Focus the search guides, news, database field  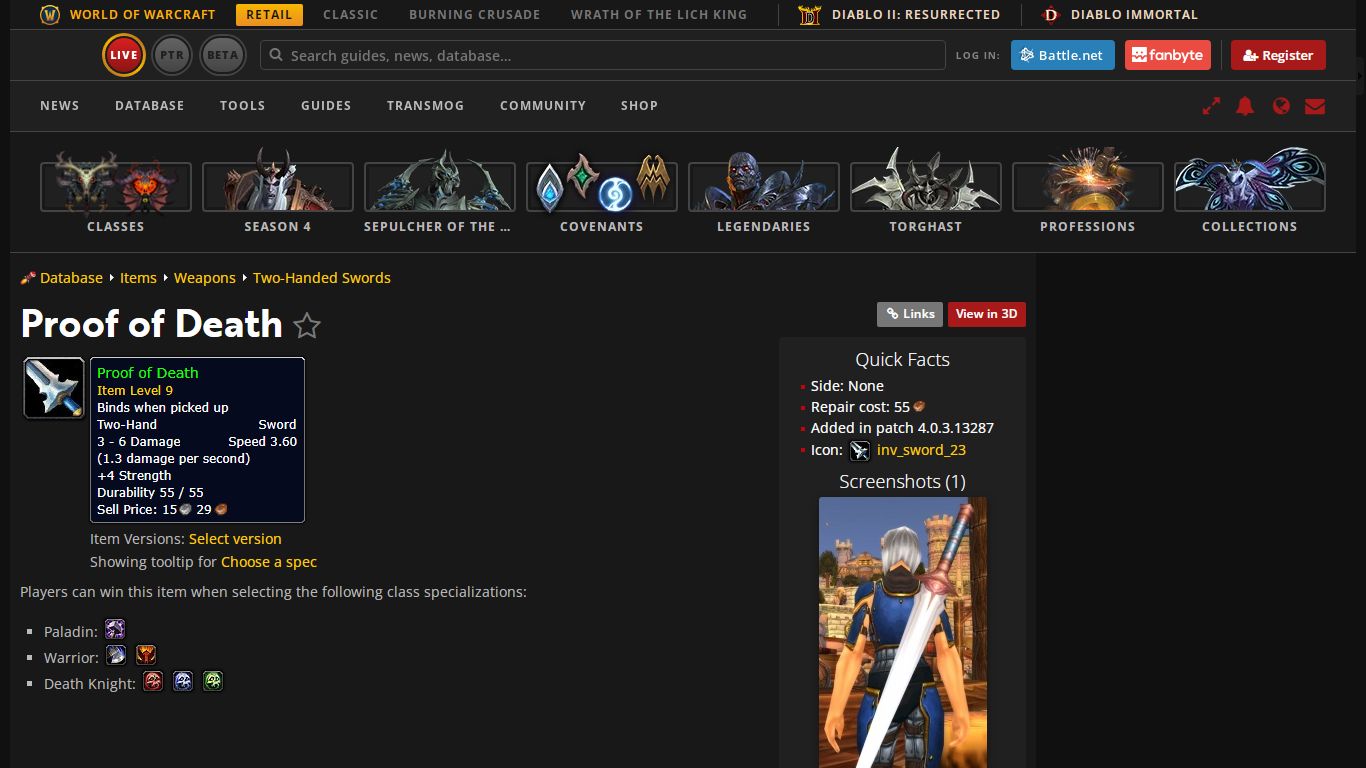(603, 55)
